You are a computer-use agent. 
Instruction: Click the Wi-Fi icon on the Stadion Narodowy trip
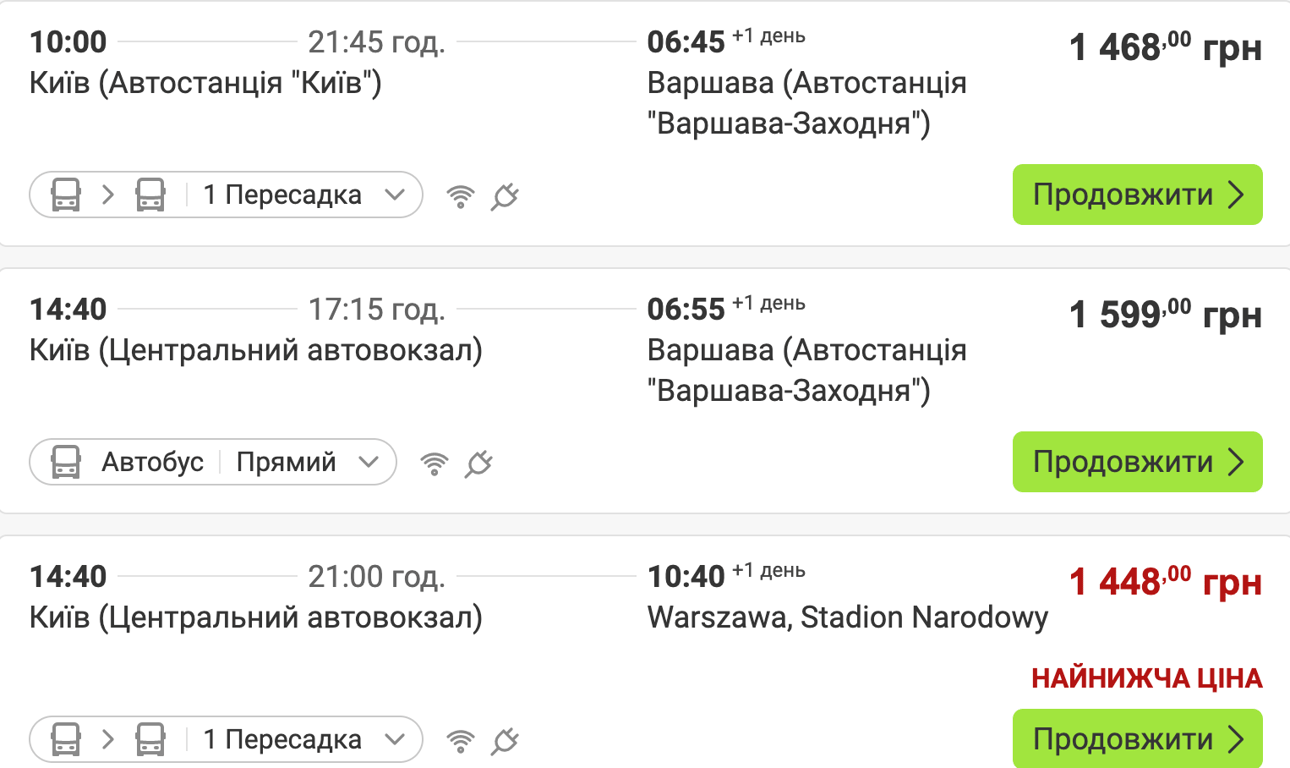point(459,739)
